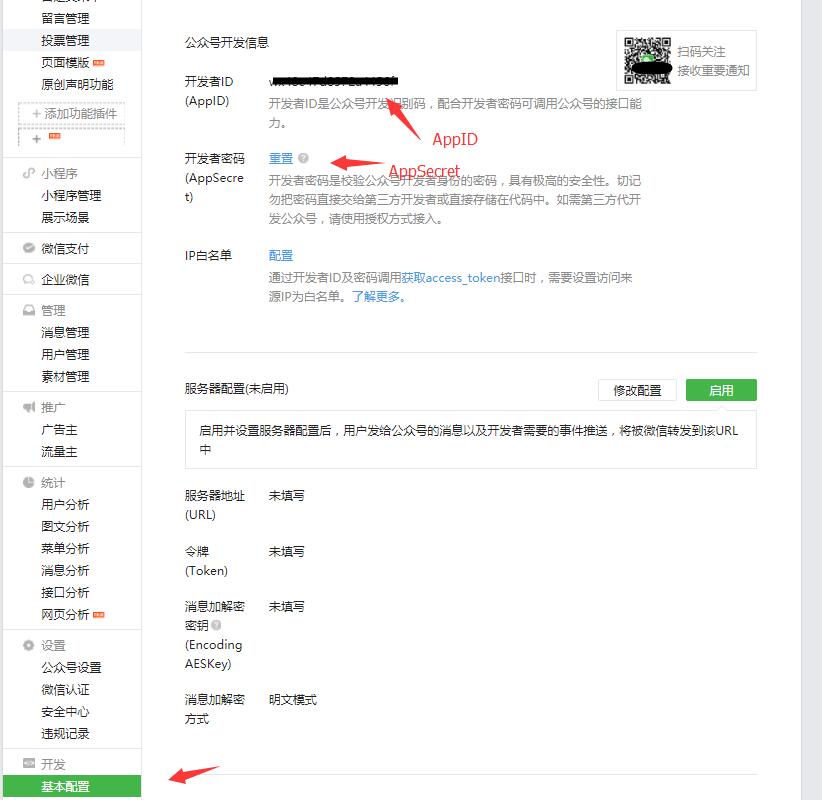Viewport: 822px width, 800px height.
Task: Click the 企业微信 chat bubble icon
Action: (28, 279)
